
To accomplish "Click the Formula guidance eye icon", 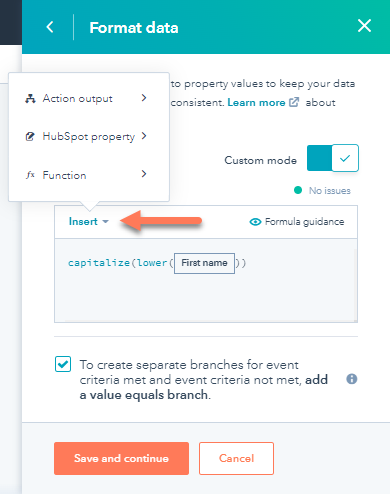I will tap(255, 222).
